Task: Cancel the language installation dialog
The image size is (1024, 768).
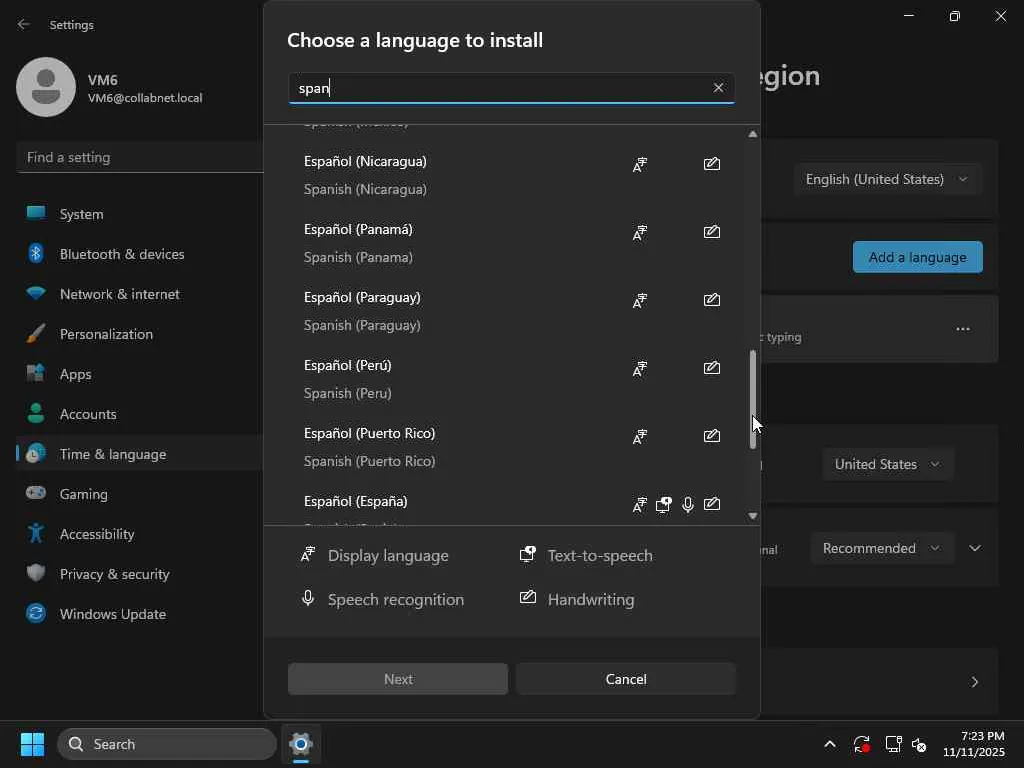Action: coord(626,679)
